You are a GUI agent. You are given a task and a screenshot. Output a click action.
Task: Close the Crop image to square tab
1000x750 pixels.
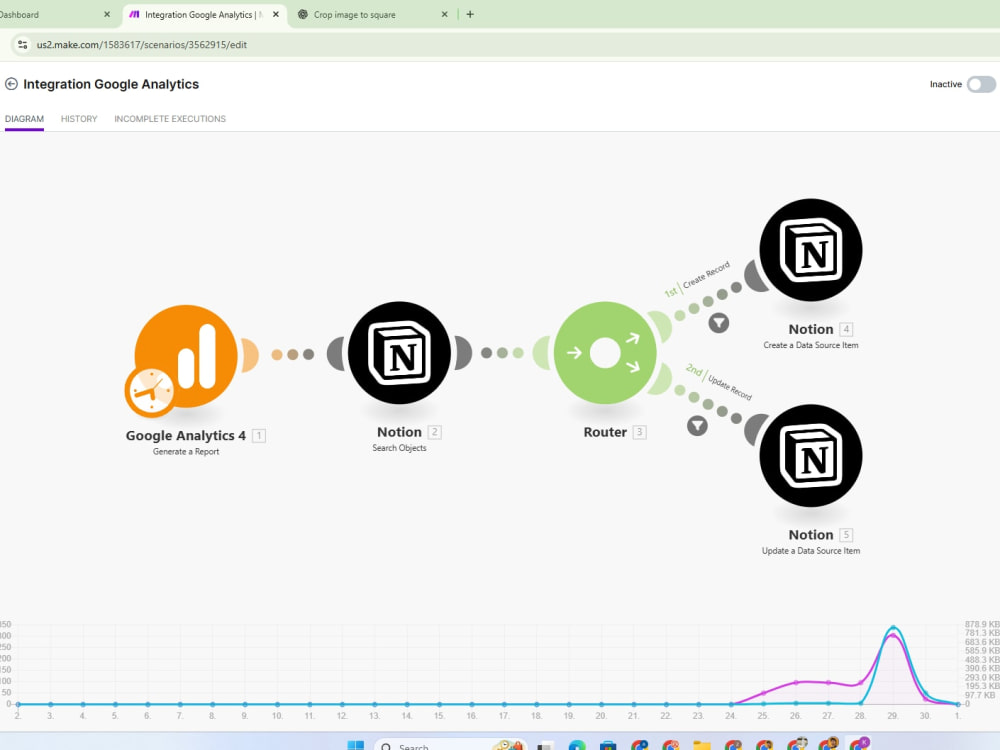(x=445, y=14)
